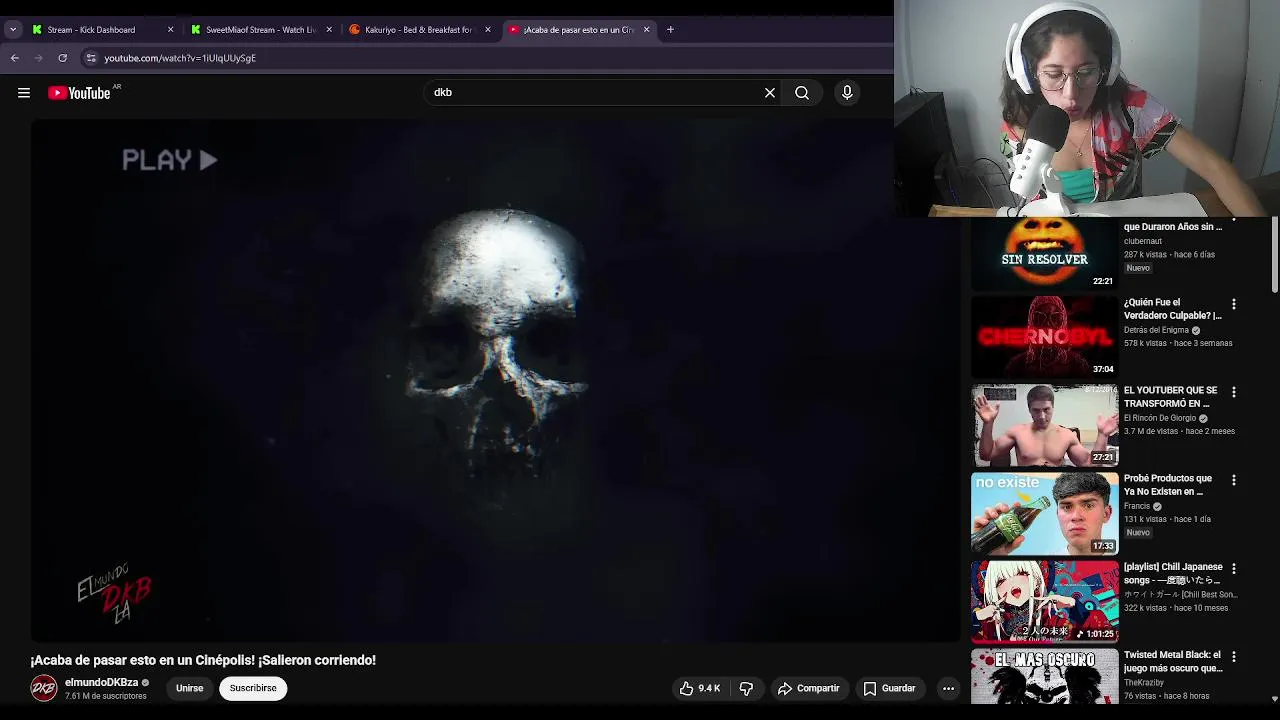This screenshot has width=1280, height=720.
Task: Open the YouTube guide hamburger menu
Action: (24, 93)
